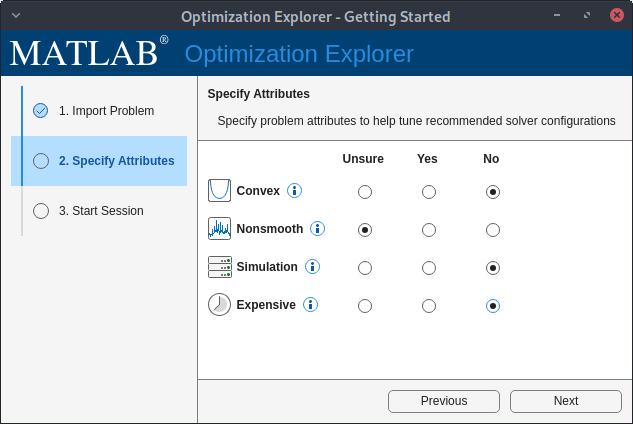This screenshot has width=633, height=424.
Task: Mark Nonsmooth as Yes
Action: (429, 230)
